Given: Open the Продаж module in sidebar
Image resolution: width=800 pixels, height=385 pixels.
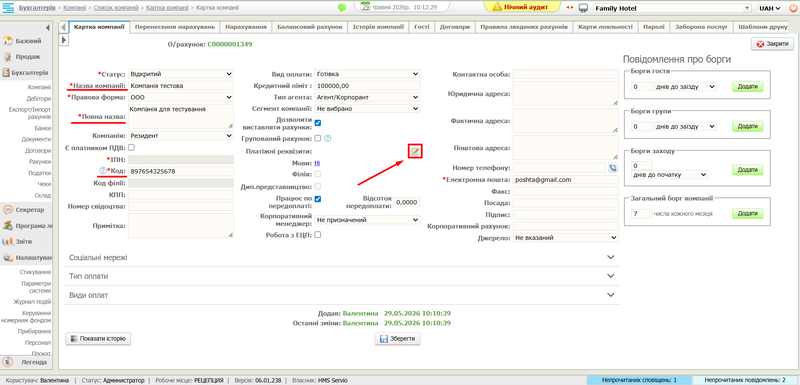Looking at the screenshot, I should pyautogui.click(x=26, y=57).
